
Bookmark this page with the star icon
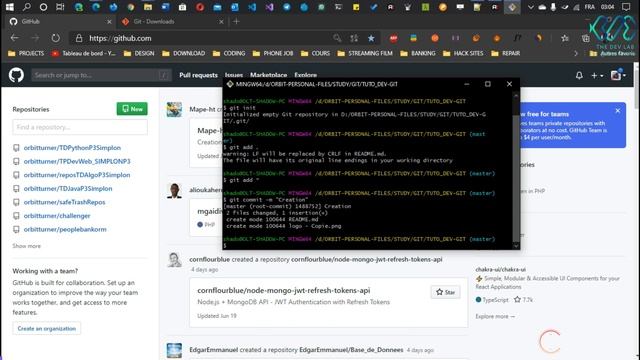point(371,38)
